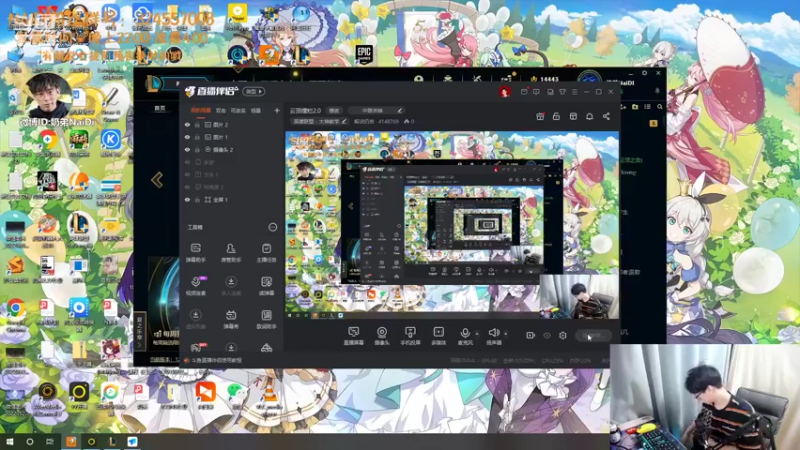Open Task View on the taskbar
This screenshot has width=800, height=450.
50,442
